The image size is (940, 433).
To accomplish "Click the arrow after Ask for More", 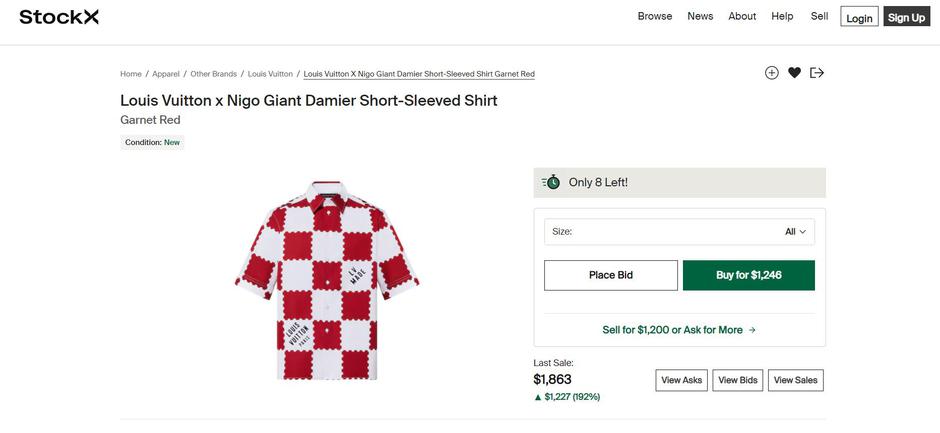I will coord(752,330).
